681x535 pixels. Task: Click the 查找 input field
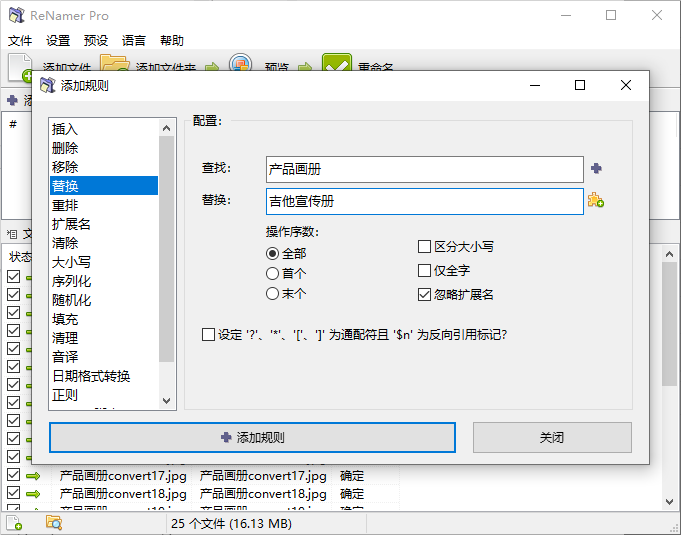pos(424,169)
